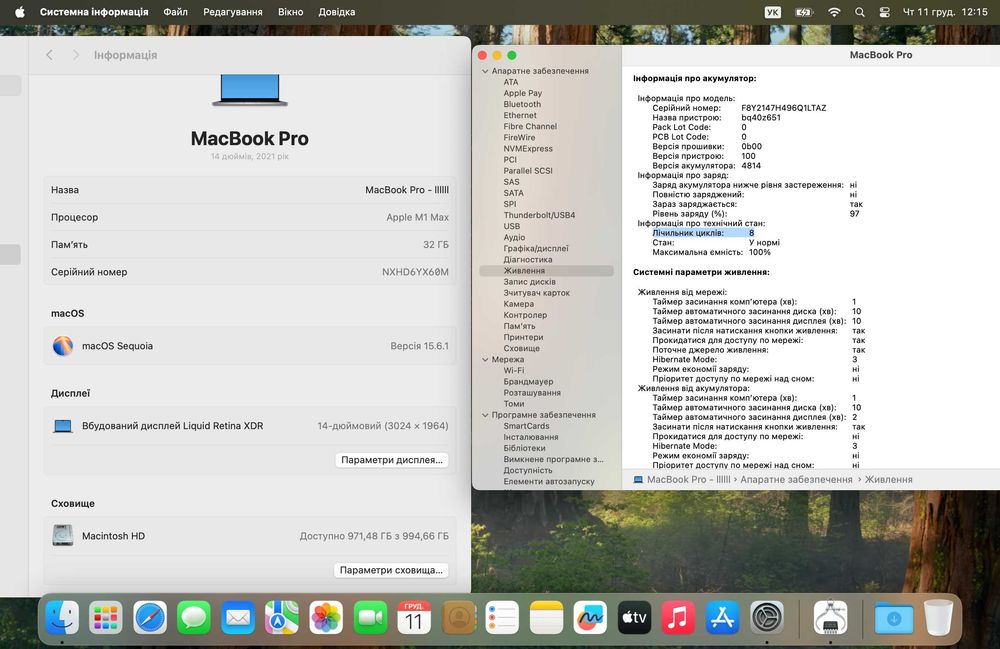Collapse Апаратне забезпечення tree section
This screenshot has width=1000, height=649.
485,71
